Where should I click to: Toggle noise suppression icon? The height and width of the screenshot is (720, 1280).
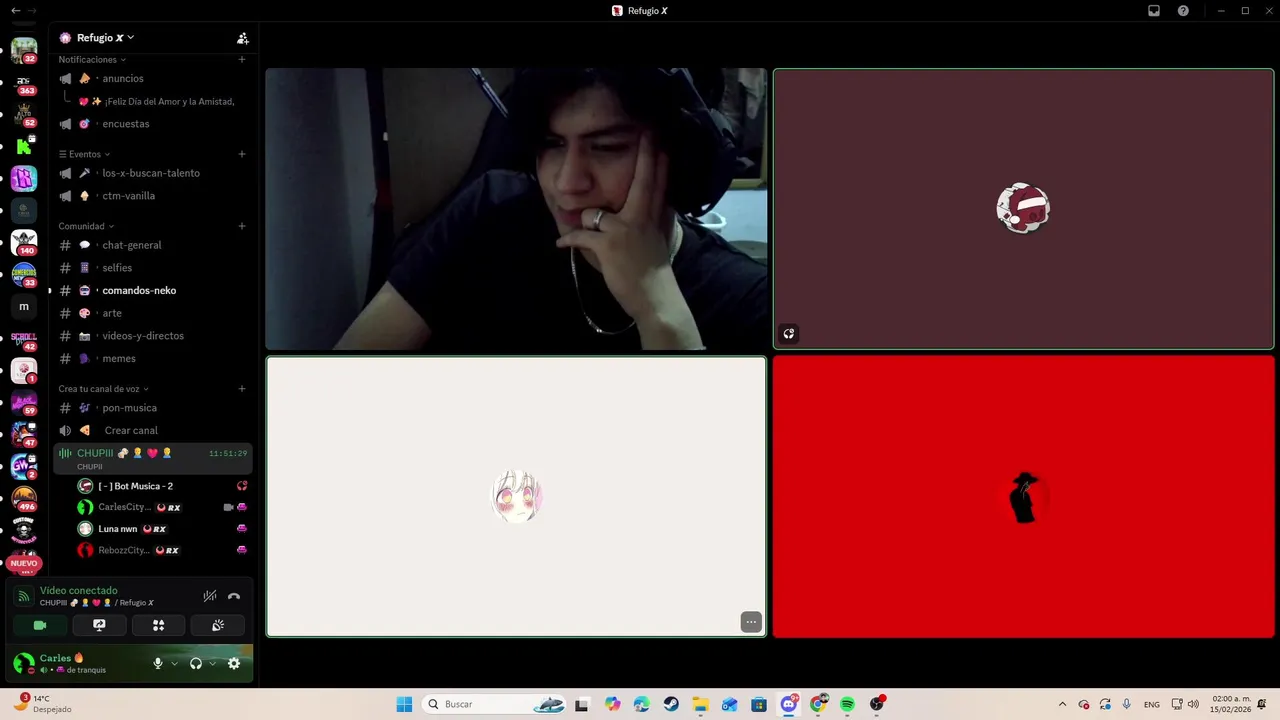pyautogui.click(x=210, y=596)
